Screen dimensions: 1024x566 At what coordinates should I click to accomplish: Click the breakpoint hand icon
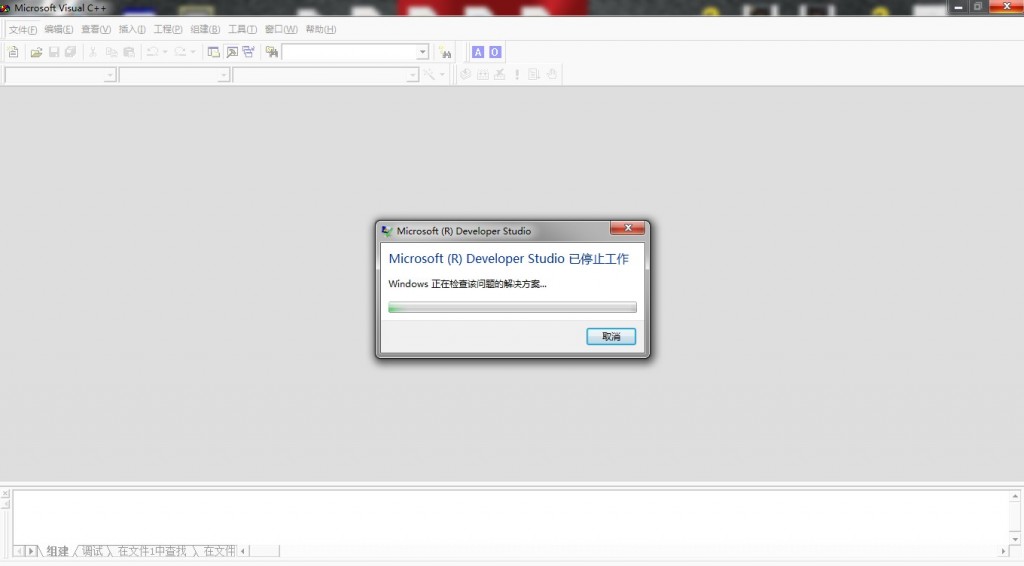point(552,74)
